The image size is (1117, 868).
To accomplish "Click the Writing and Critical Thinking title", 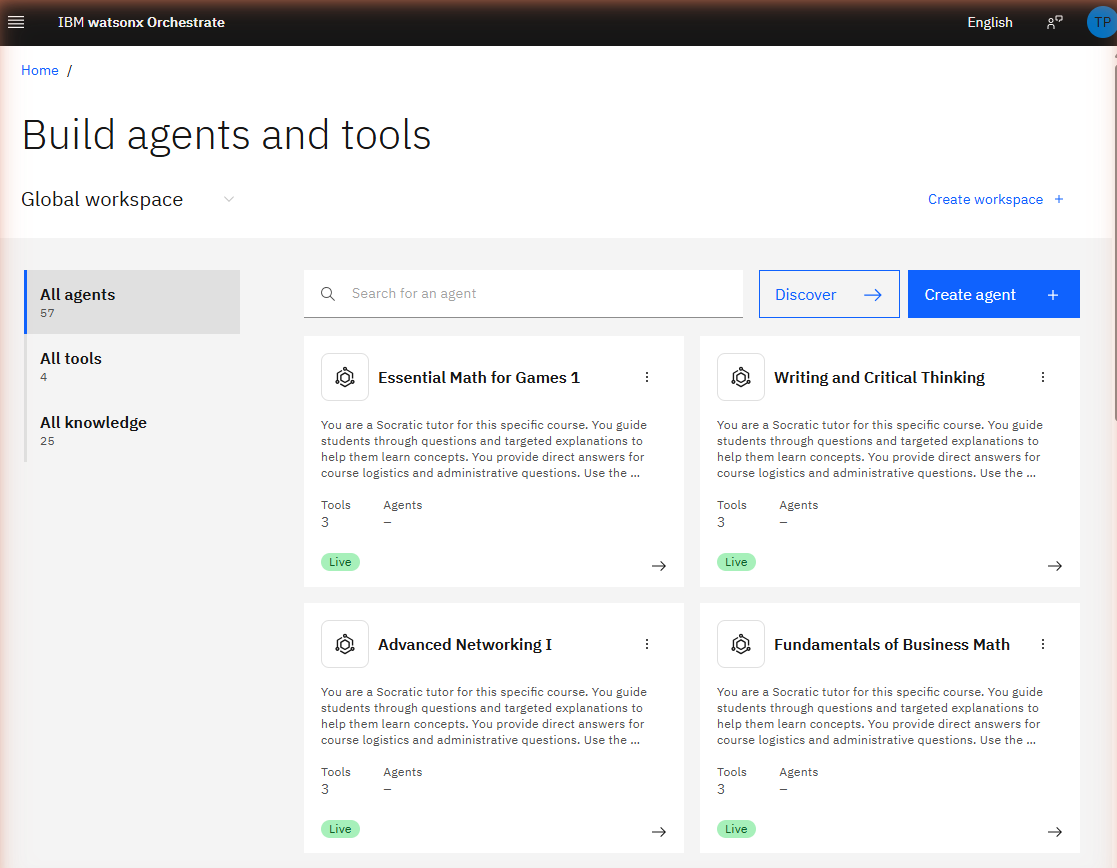I will point(879,378).
